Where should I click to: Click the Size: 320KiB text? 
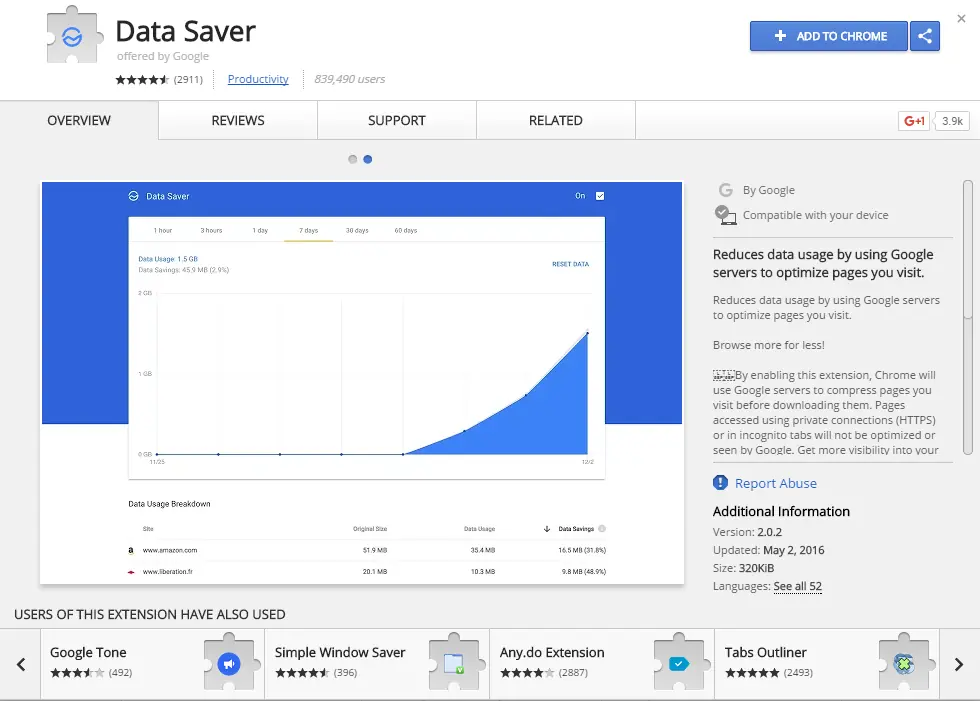pos(743,569)
